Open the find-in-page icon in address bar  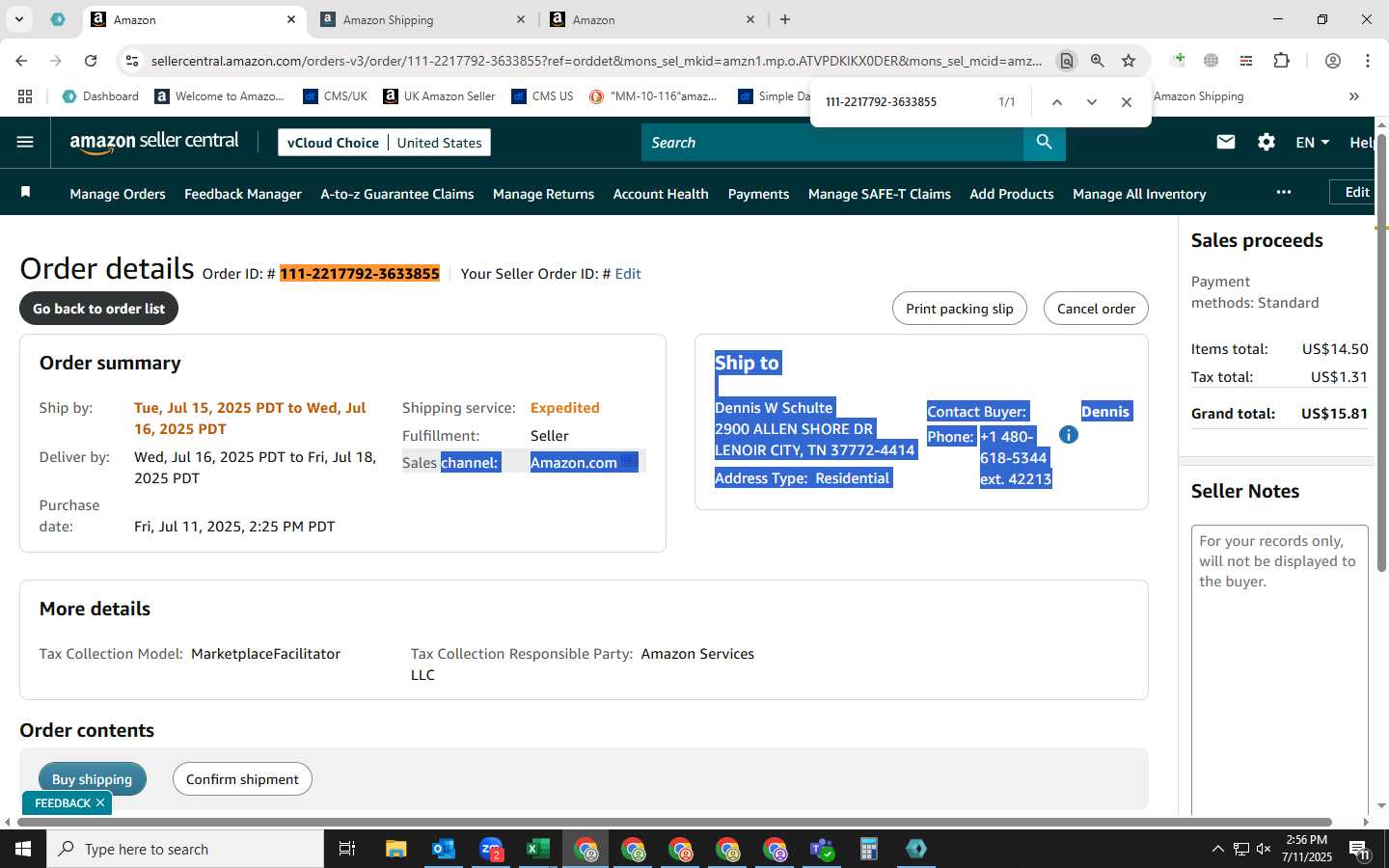pos(1066,61)
